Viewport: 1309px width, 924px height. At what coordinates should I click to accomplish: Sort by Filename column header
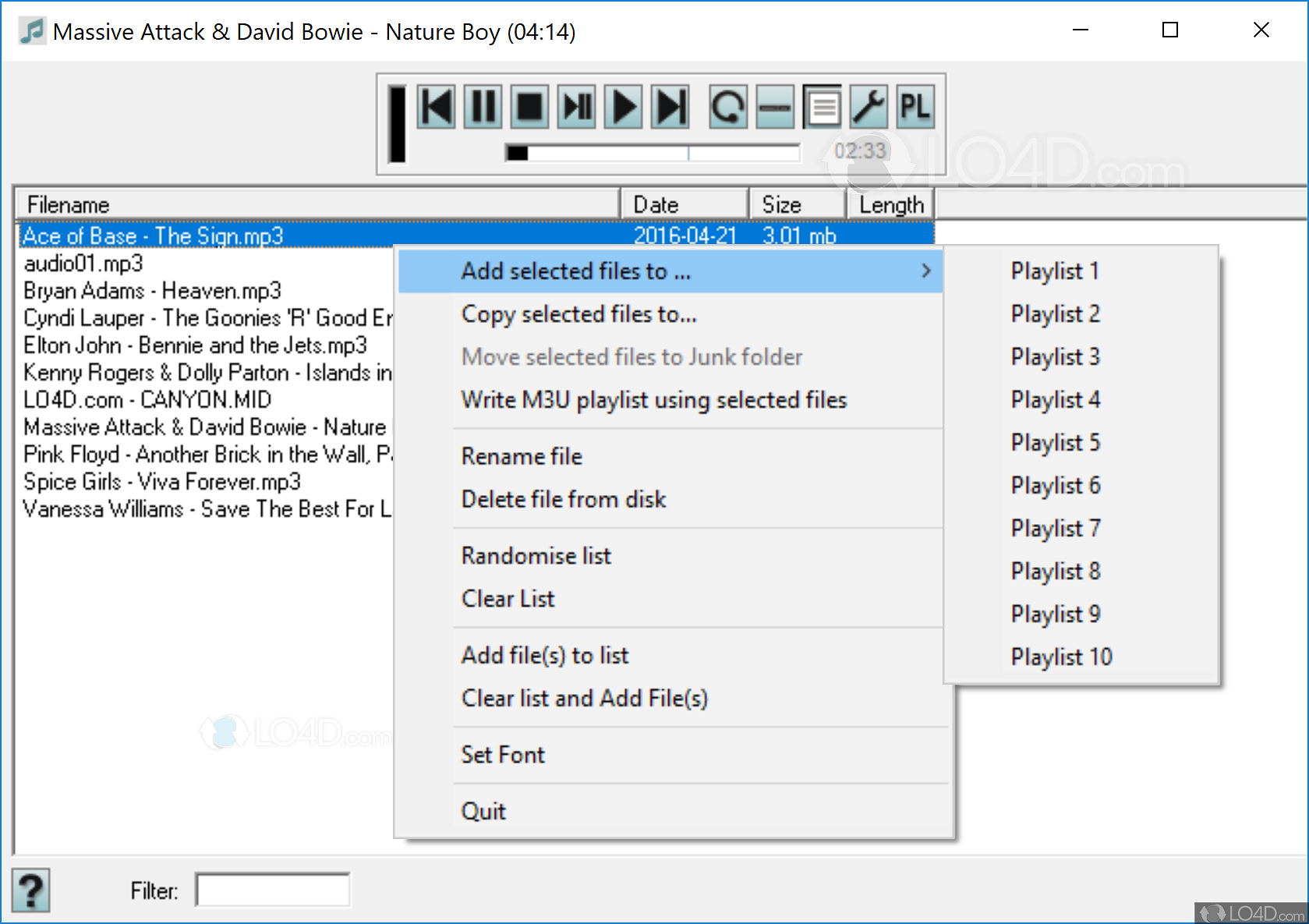click(x=318, y=204)
